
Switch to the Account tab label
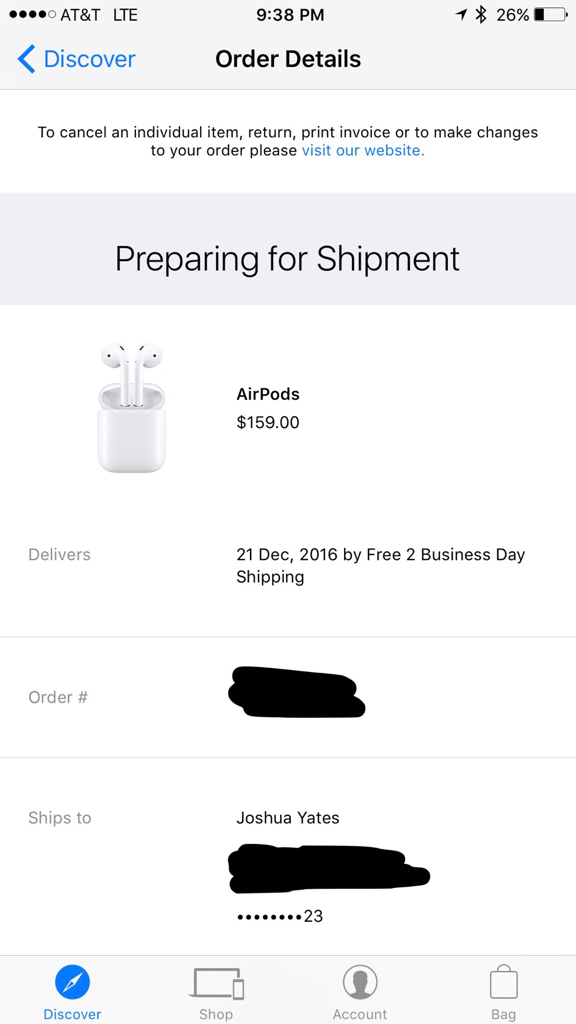(360, 1014)
